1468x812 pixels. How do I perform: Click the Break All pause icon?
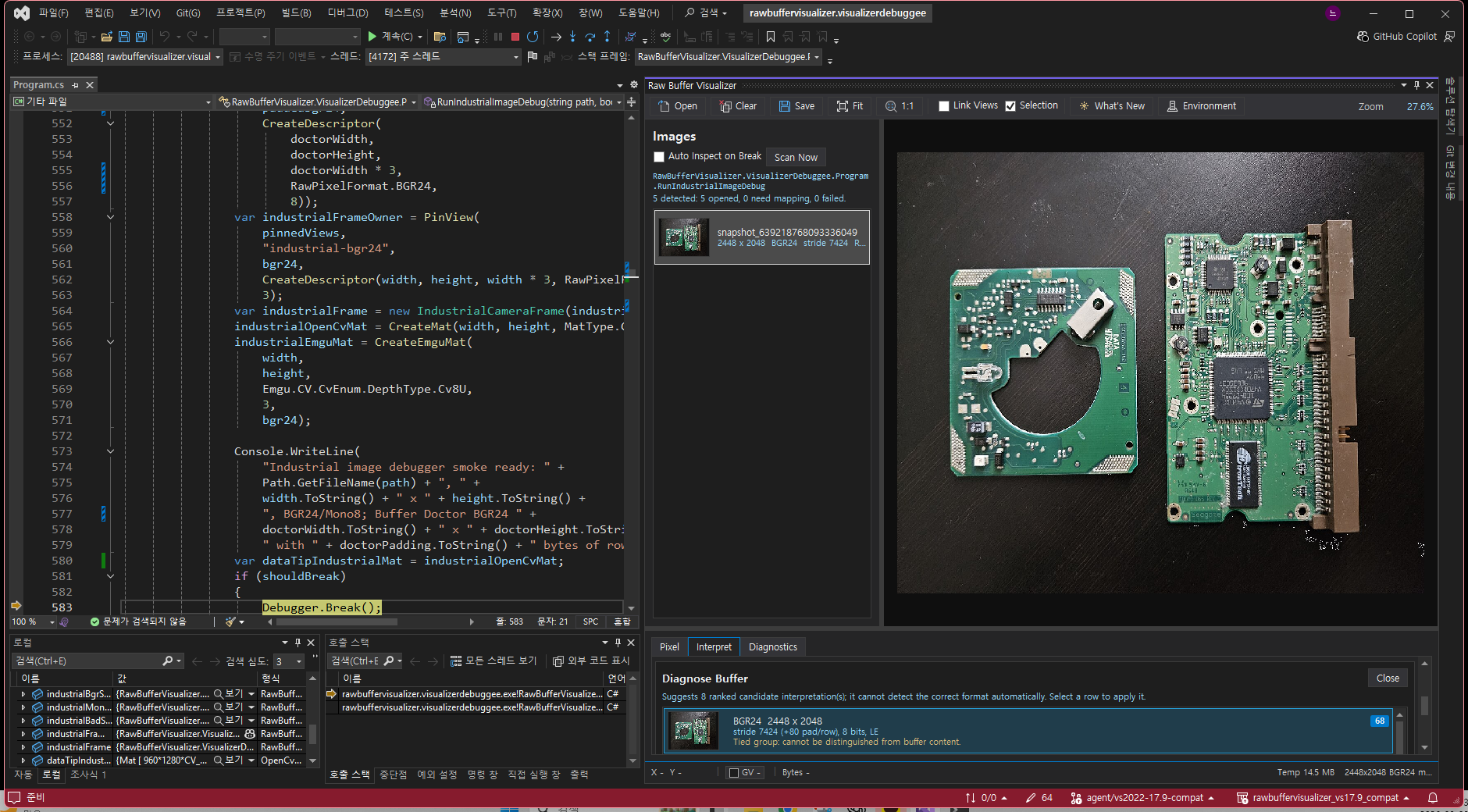pyautogui.click(x=498, y=37)
